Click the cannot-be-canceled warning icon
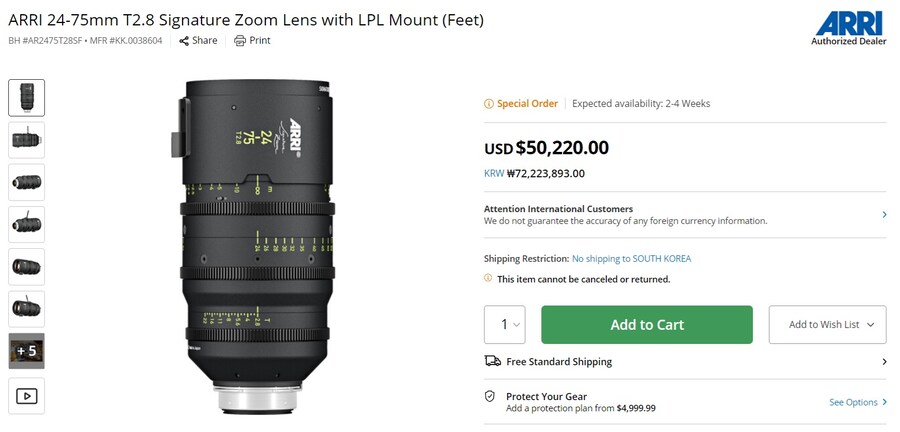This screenshot has width=900, height=432. pyautogui.click(x=489, y=279)
